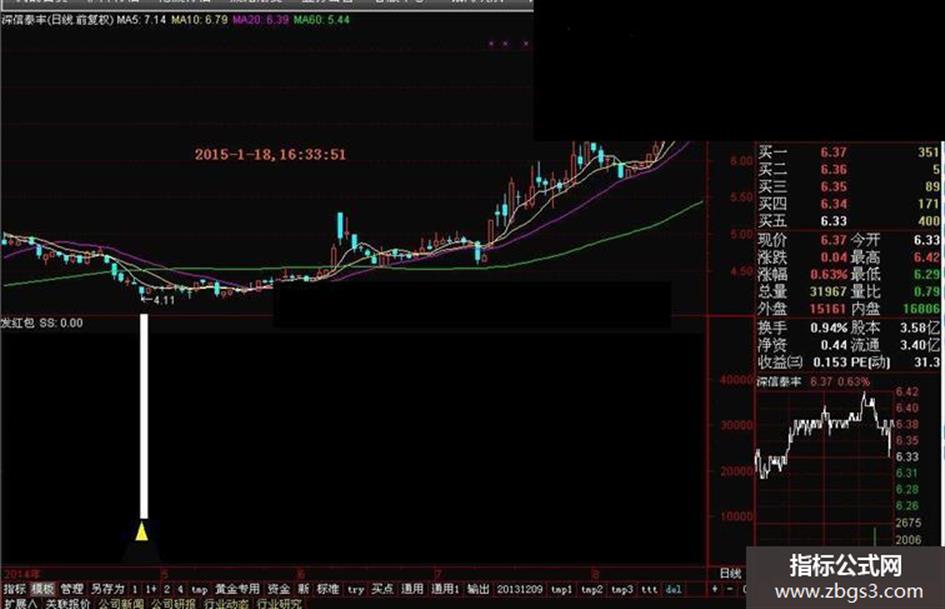Click the 2014年 date axis label
This screenshot has height=609, width=945.
21,574
